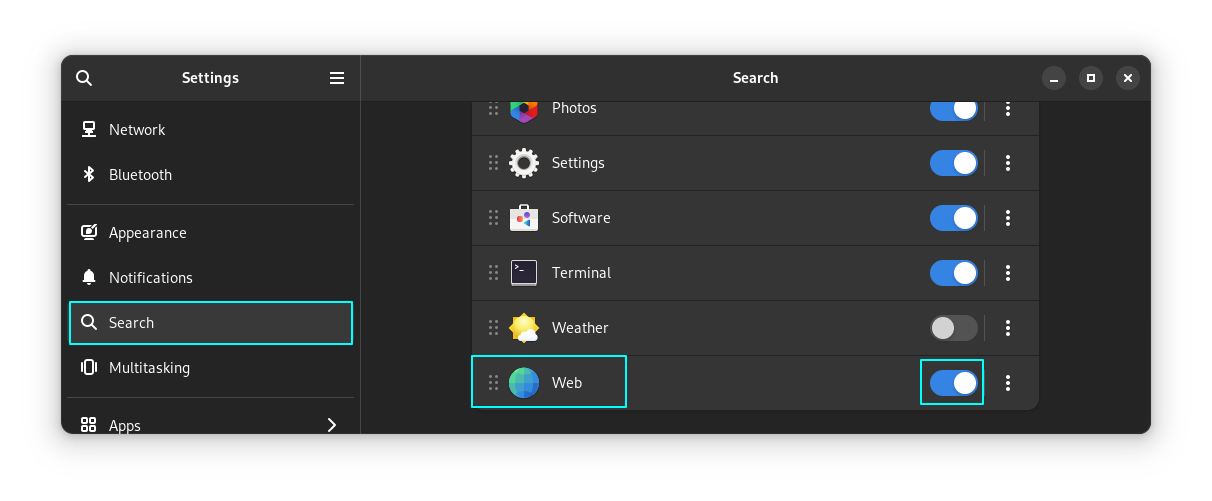Image resolution: width=1212 pixels, height=501 pixels.
Task: Minimize the Settings window
Action: tap(1054, 78)
